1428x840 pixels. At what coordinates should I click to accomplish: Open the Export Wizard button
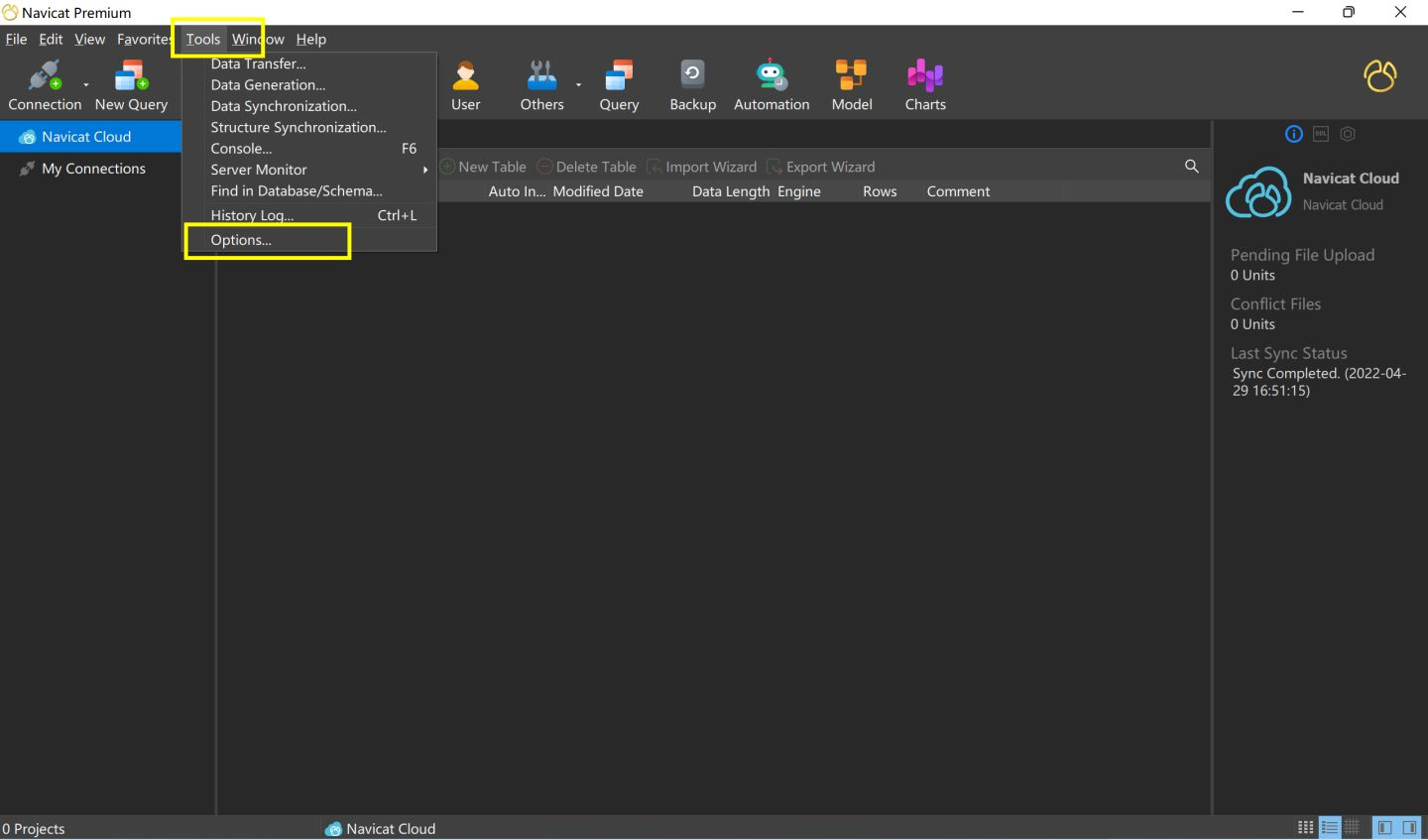[821, 167]
